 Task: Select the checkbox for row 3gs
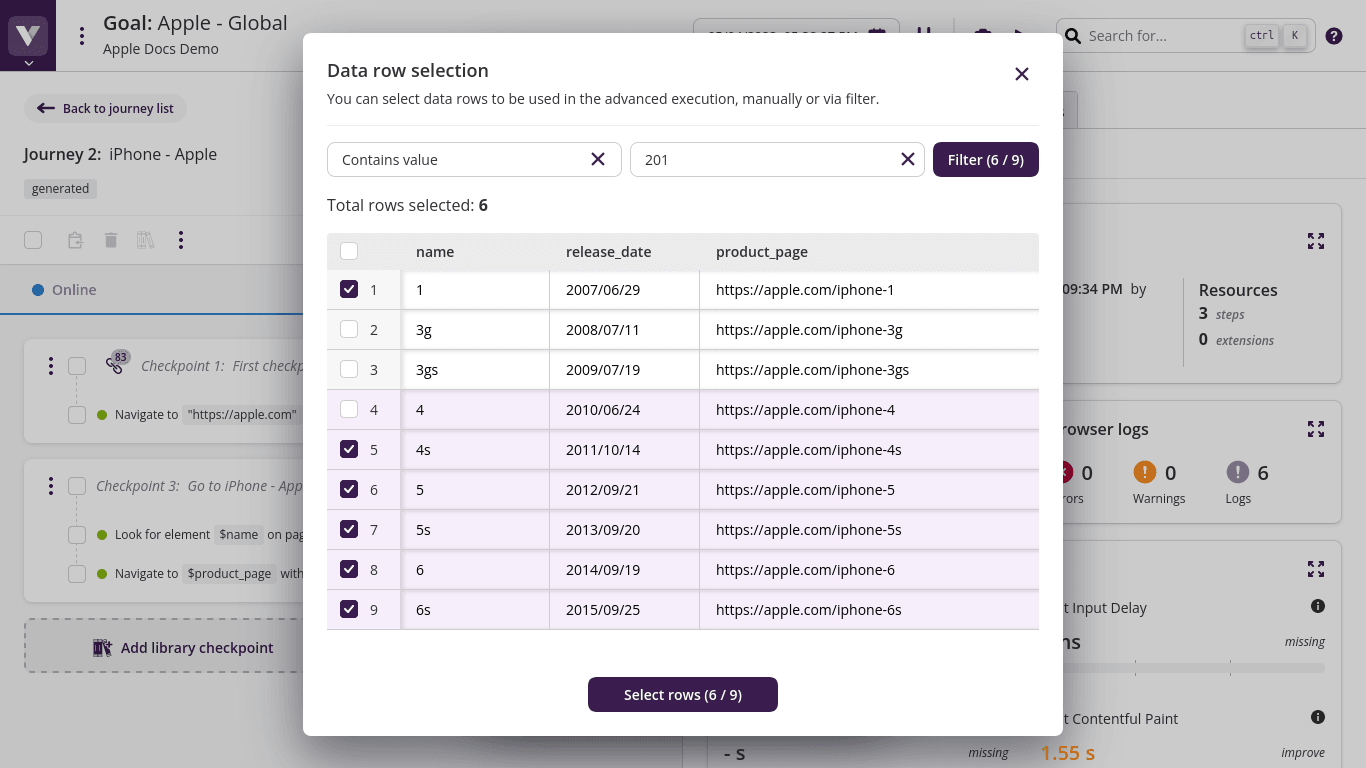point(349,369)
